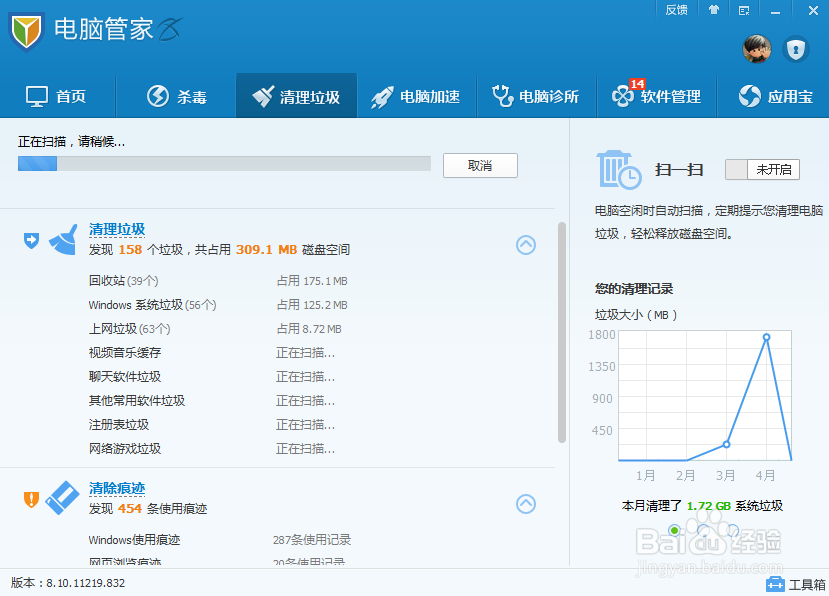This screenshot has width=829, height=596.
Task: Click the 清除痕迹 section heading link
Action: pyautogui.click(x=117, y=488)
